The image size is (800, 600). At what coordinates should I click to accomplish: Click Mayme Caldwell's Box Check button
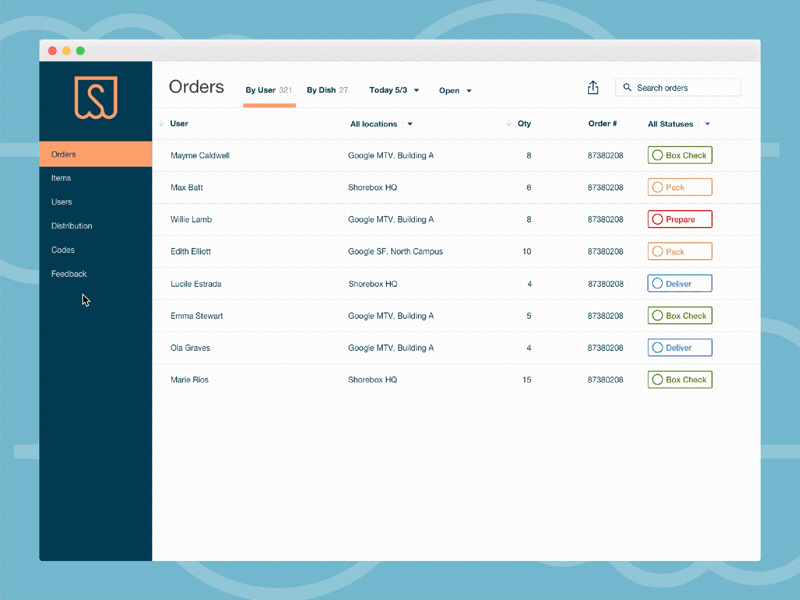click(679, 155)
